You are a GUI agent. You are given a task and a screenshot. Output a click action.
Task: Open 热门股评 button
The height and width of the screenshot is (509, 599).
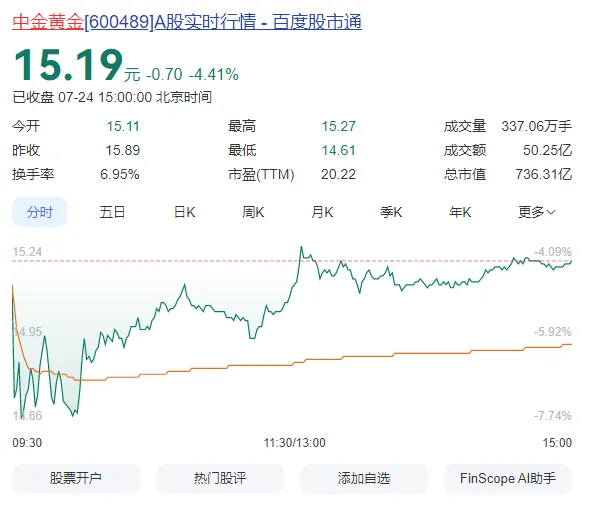pos(220,478)
